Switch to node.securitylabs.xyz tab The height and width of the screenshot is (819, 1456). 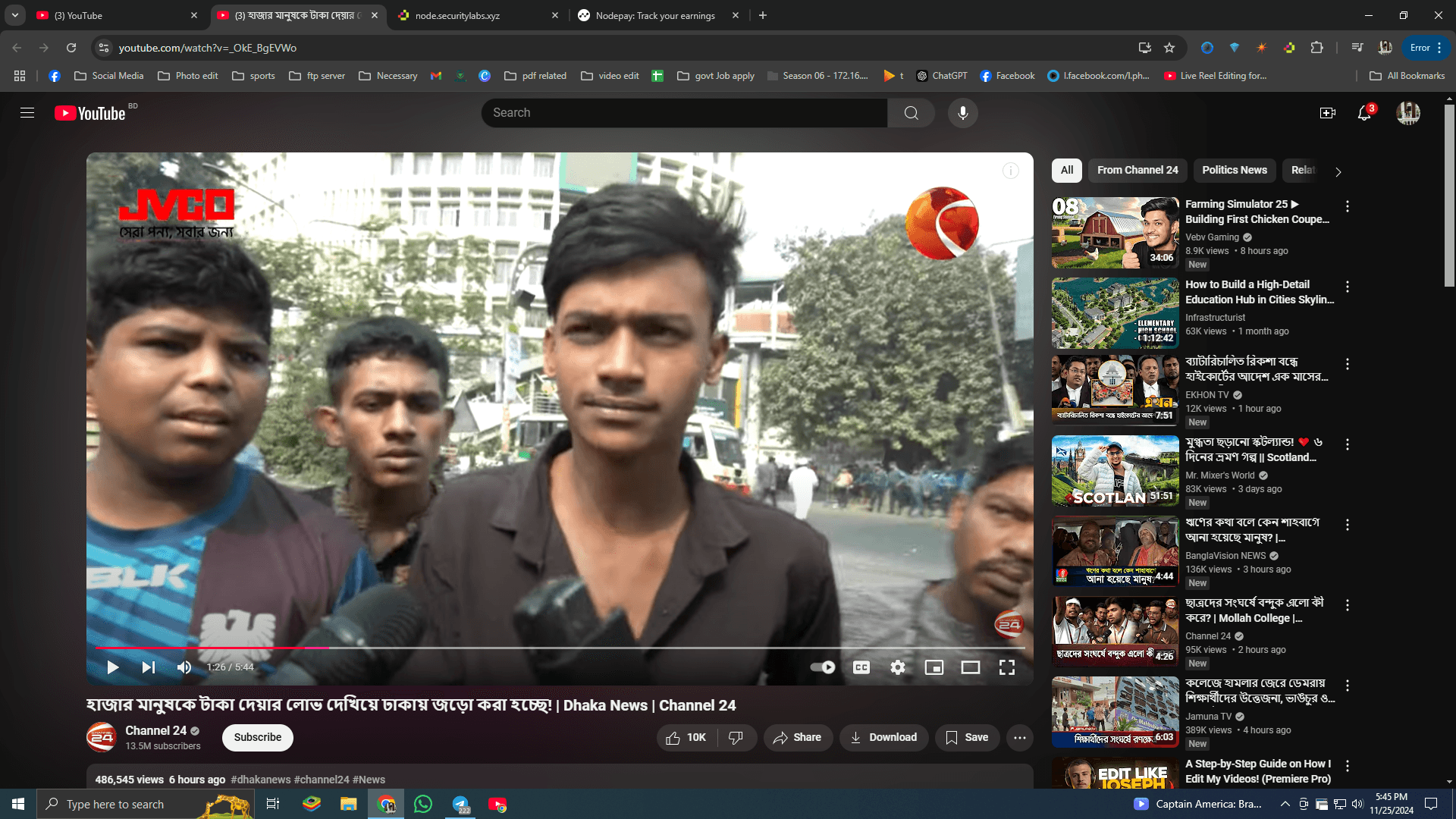pyautogui.click(x=478, y=15)
